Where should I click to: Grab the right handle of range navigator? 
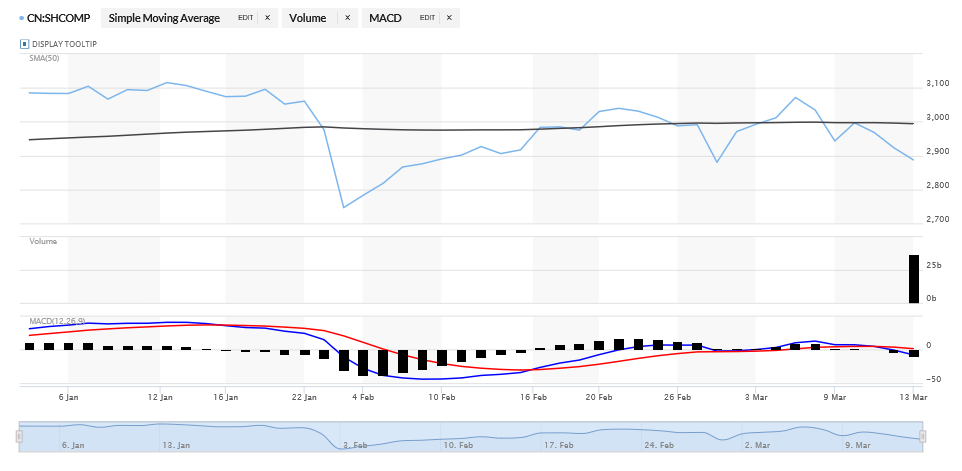pos(922,436)
